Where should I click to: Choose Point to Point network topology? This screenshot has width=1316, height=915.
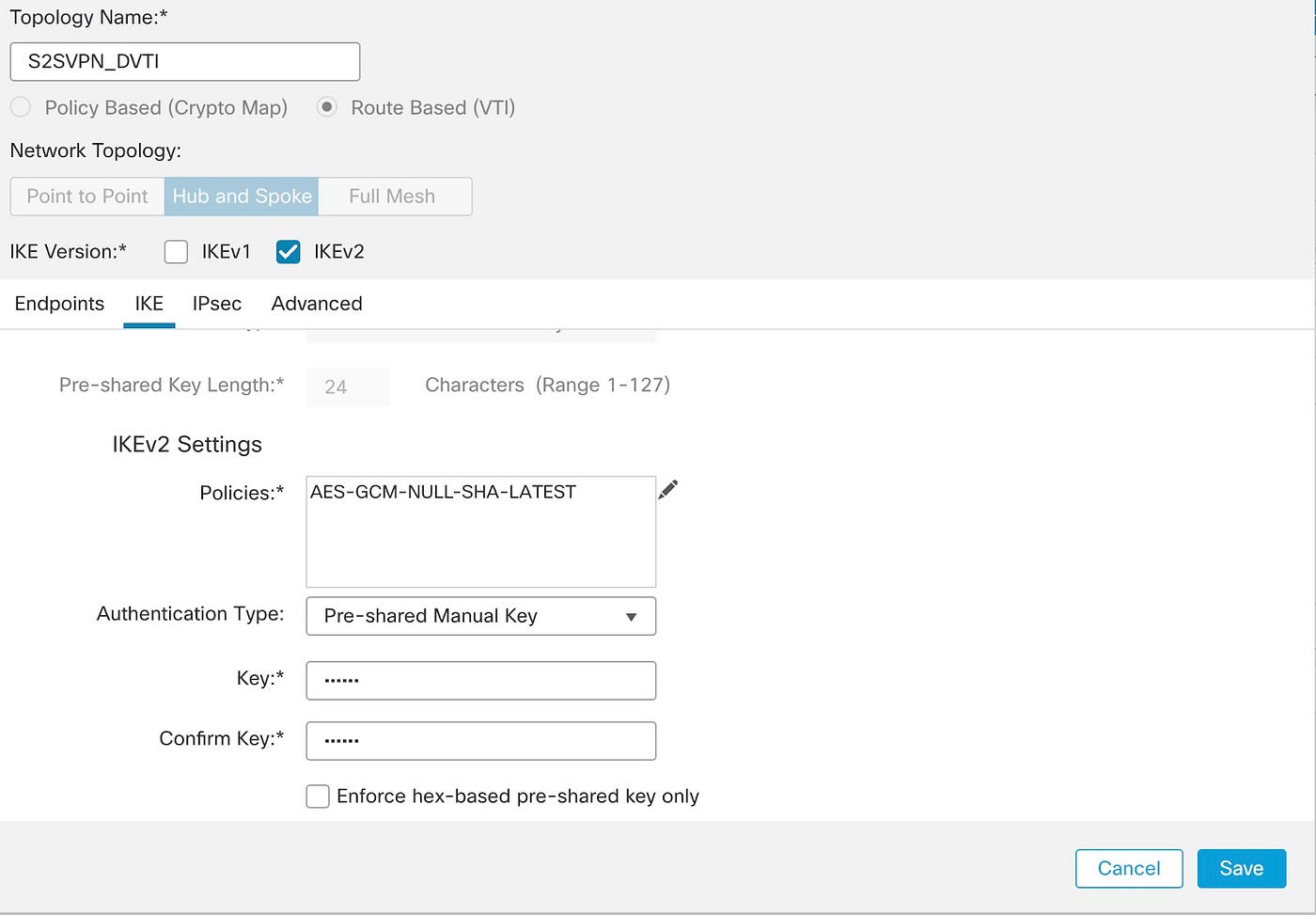coord(86,196)
